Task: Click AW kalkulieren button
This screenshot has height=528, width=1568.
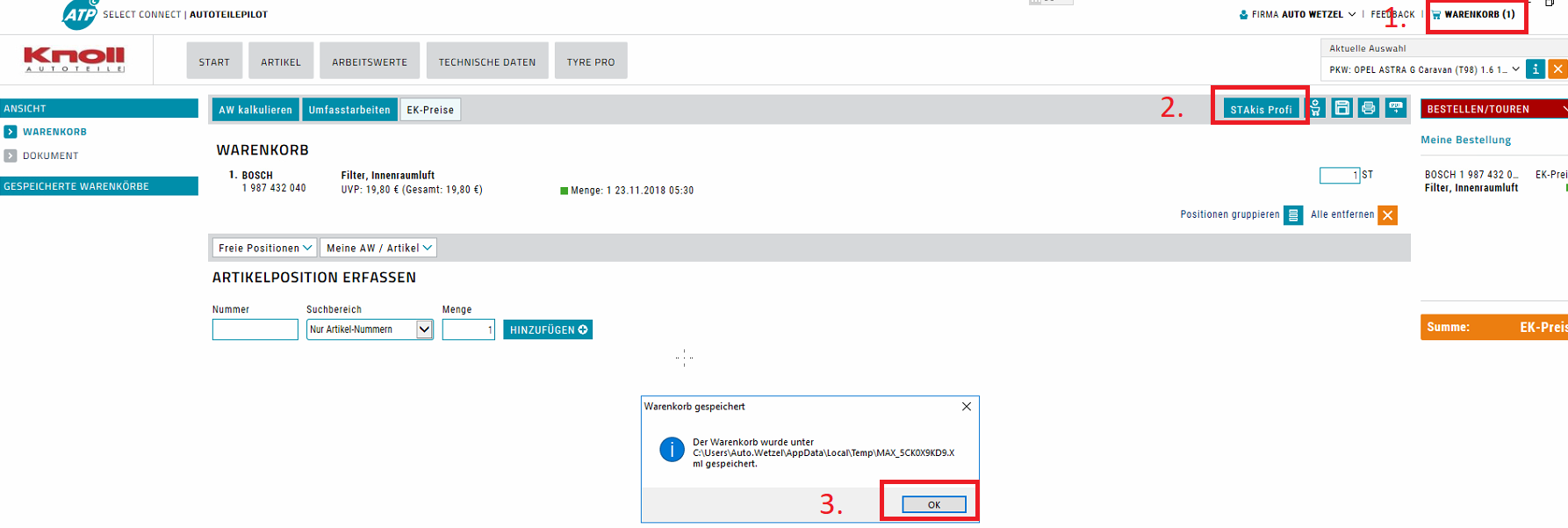Action: coord(255,110)
